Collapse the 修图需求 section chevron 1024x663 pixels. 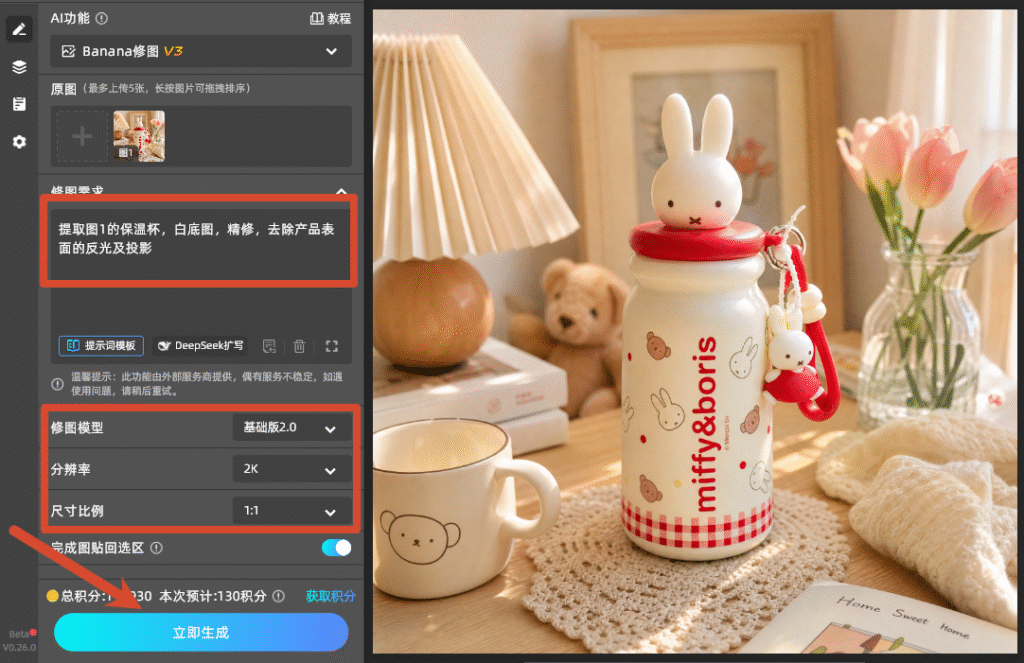pyautogui.click(x=342, y=191)
